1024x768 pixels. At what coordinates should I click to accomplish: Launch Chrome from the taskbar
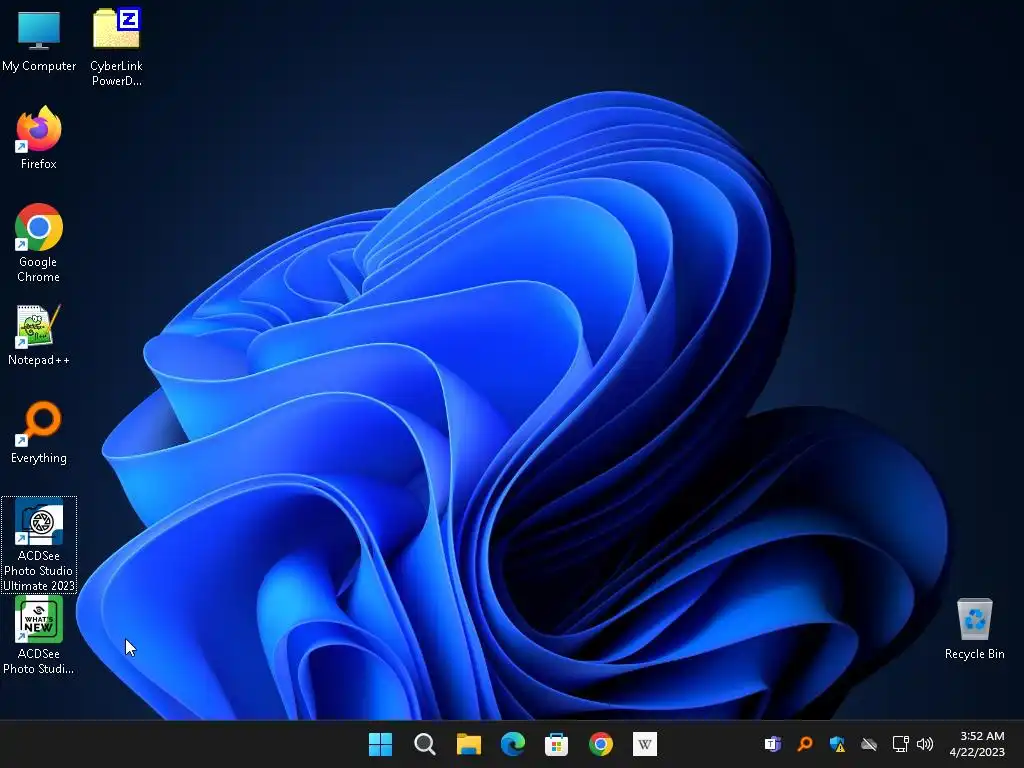tap(601, 744)
